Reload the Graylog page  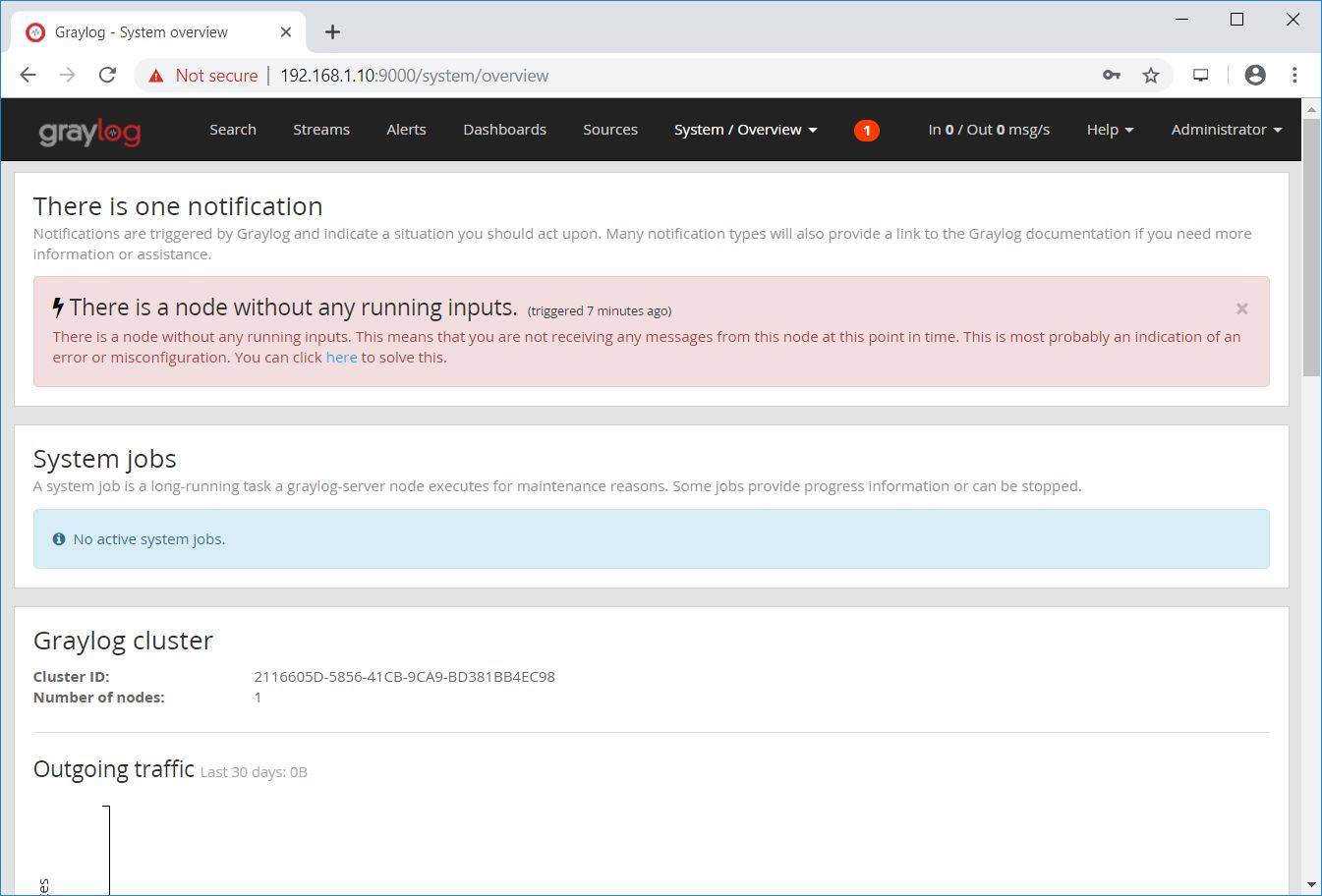tap(107, 74)
